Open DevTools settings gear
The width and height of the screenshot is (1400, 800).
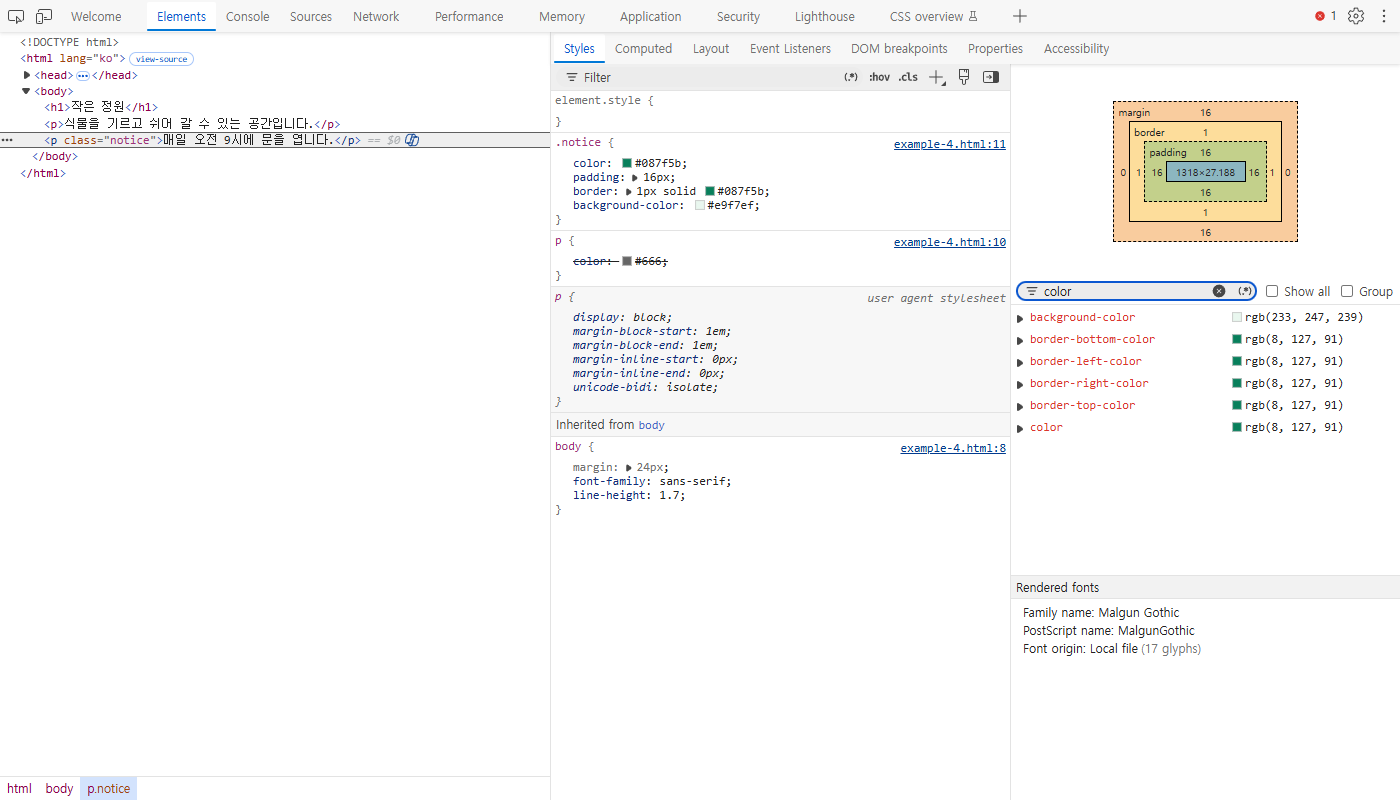[x=1356, y=16]
